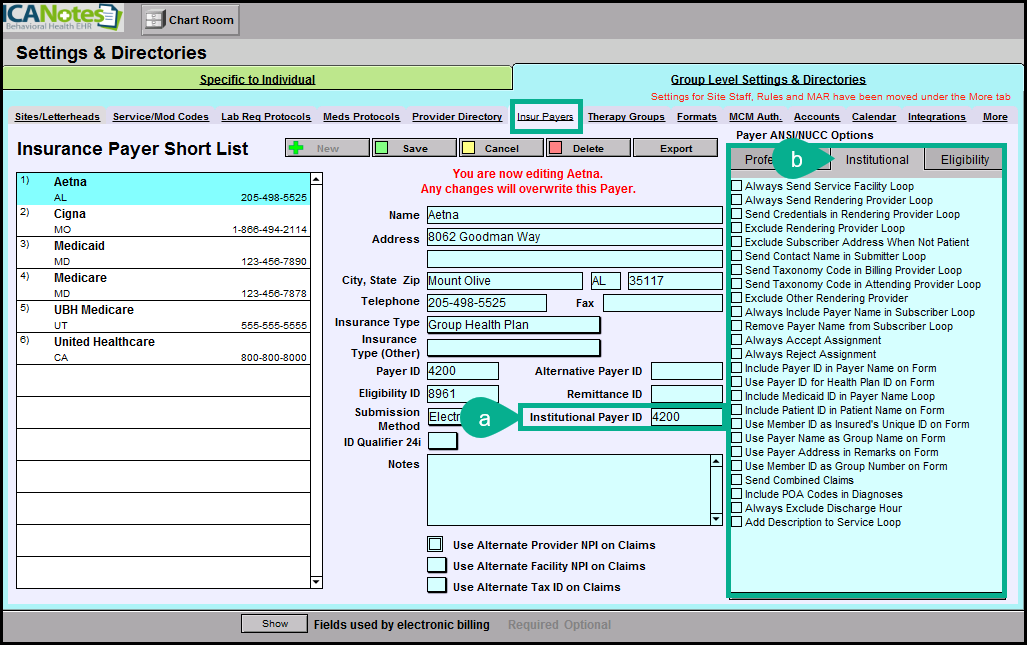Enable Always Send Service Facility Loop

pyautogui.click(x=737, y=186)
